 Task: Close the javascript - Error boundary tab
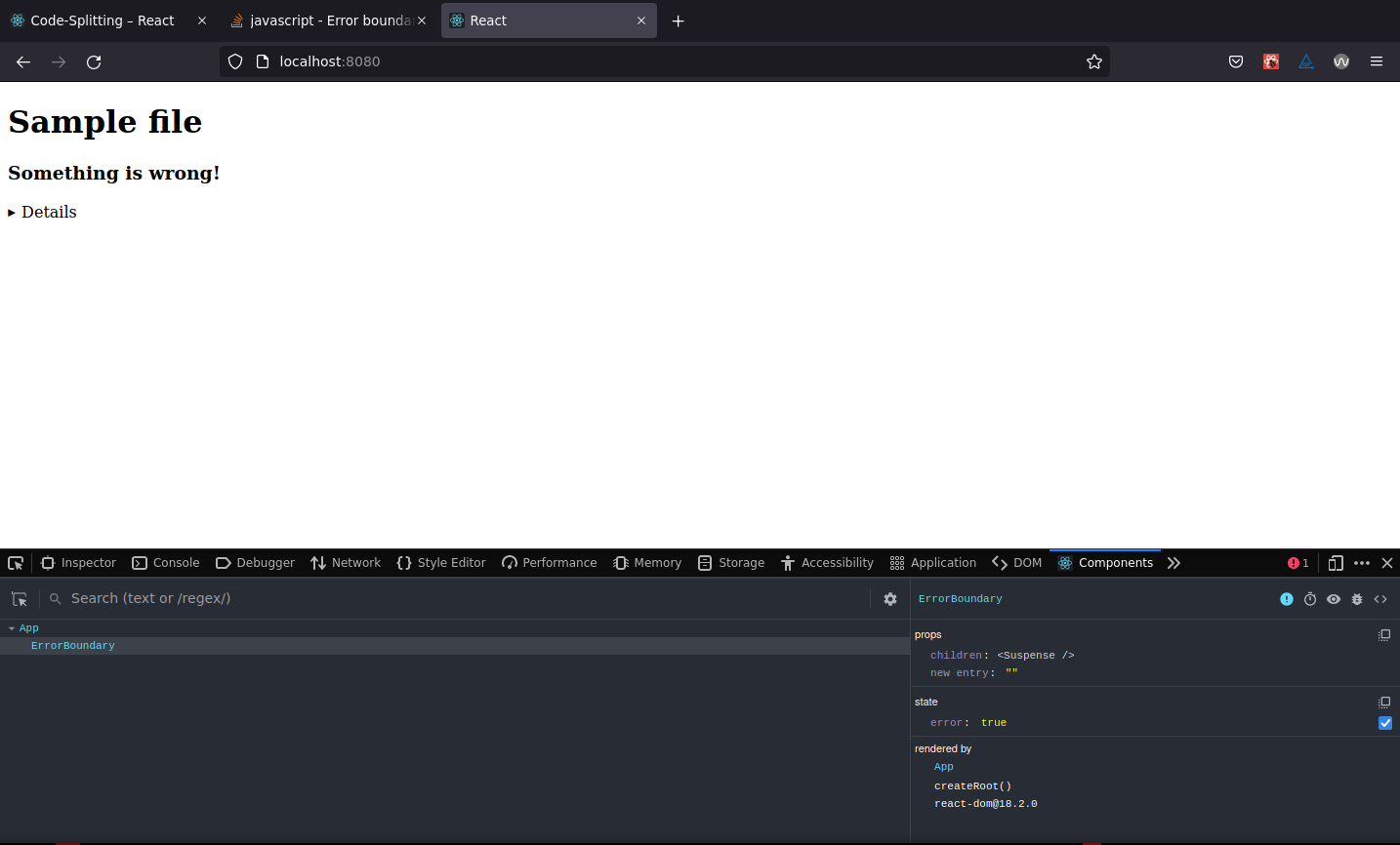(x=422, y=20)
